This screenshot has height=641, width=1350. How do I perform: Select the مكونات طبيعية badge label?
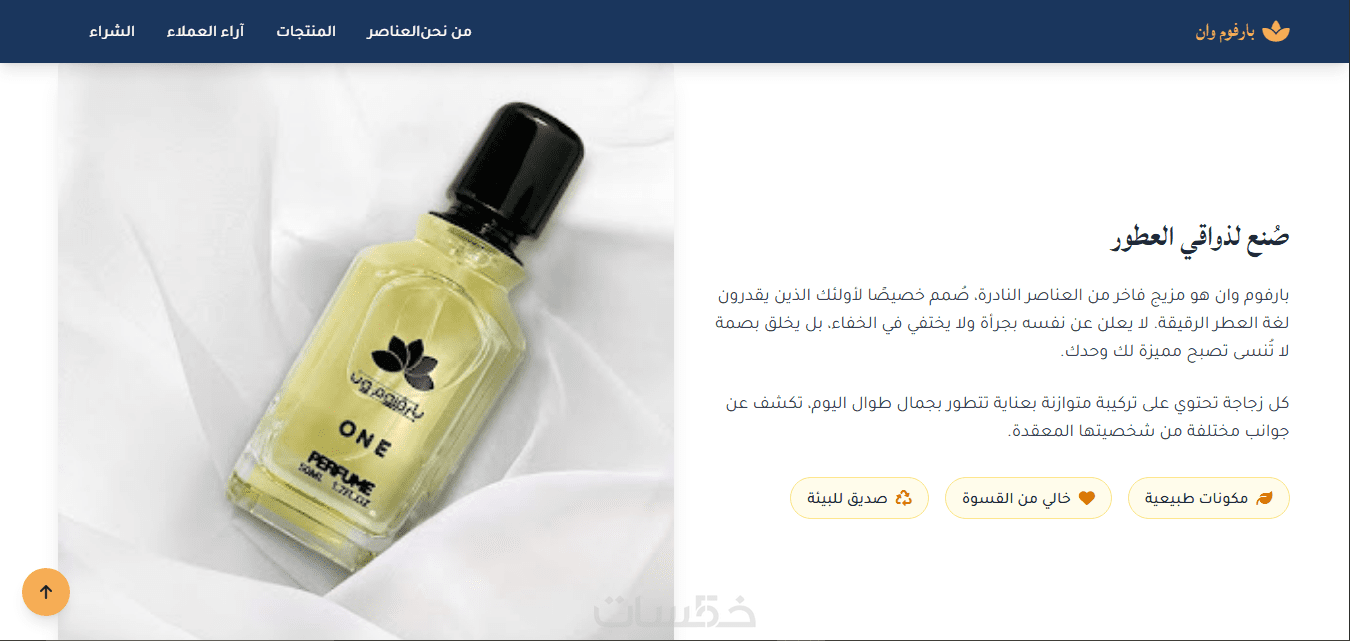[x=1197, y=498]
